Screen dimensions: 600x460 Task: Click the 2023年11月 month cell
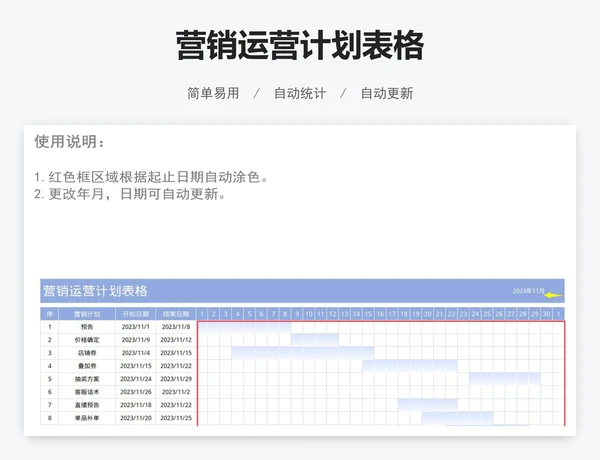tap(528, 291)
